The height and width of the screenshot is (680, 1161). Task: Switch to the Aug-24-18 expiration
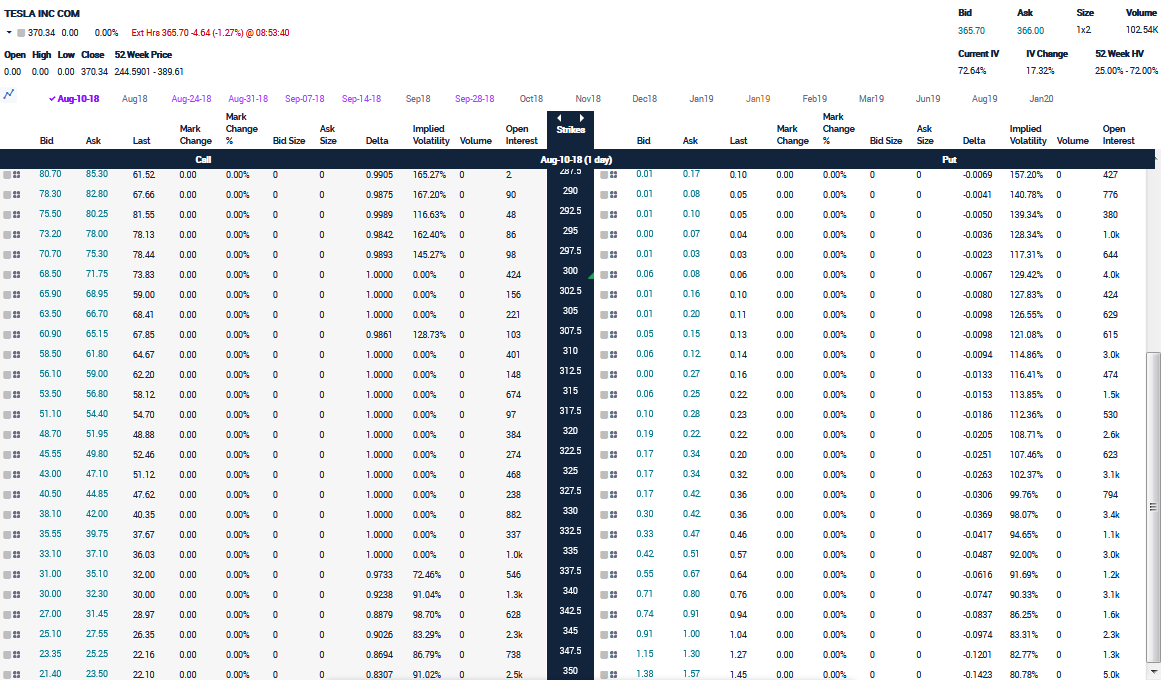(191, 99)
